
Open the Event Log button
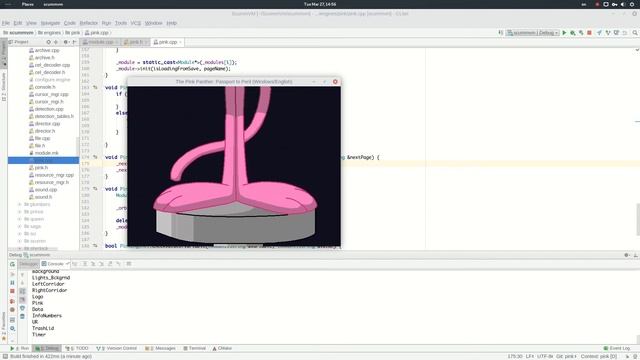(617, 348)
